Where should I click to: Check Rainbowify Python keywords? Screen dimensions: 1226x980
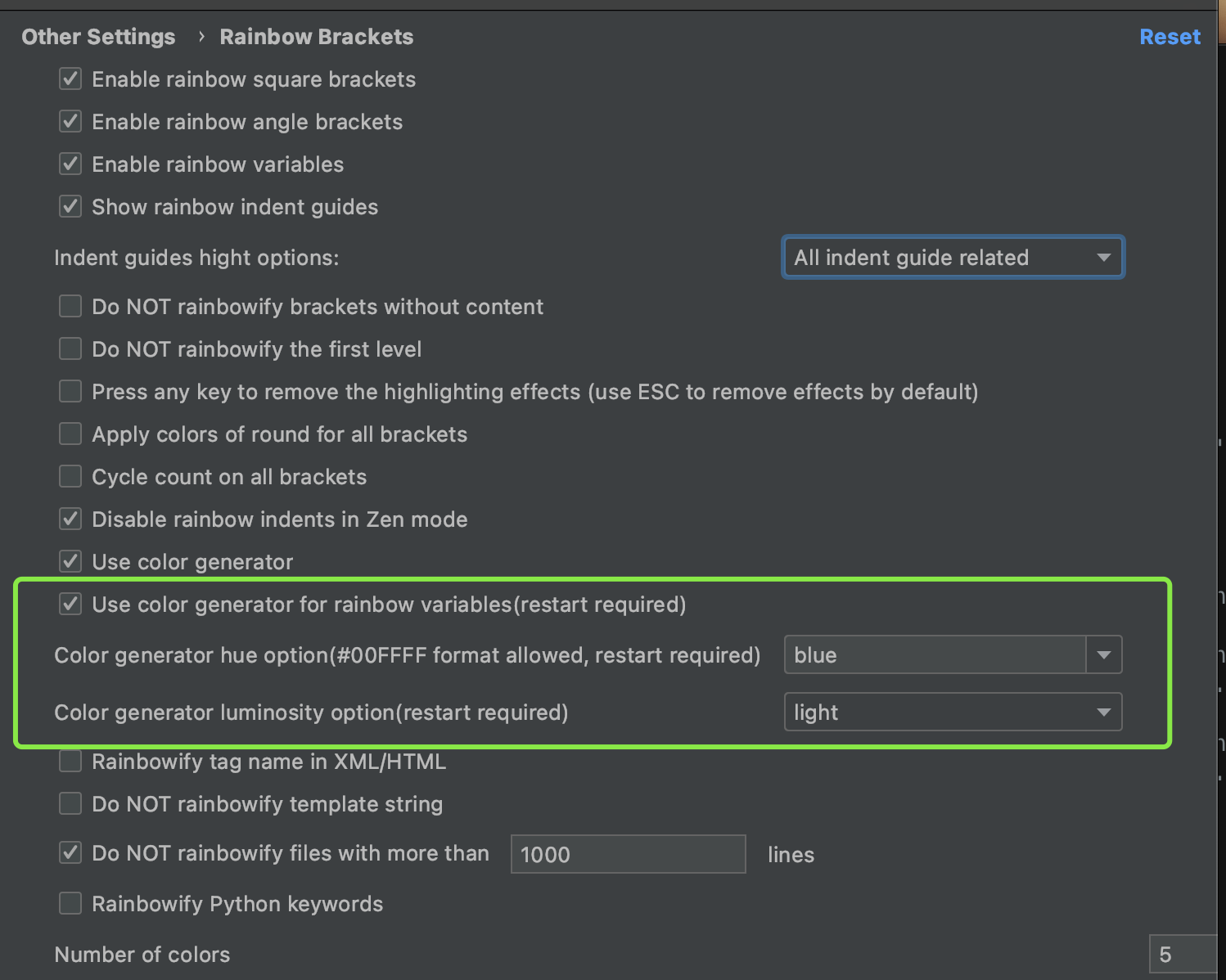tap(70, 904)
